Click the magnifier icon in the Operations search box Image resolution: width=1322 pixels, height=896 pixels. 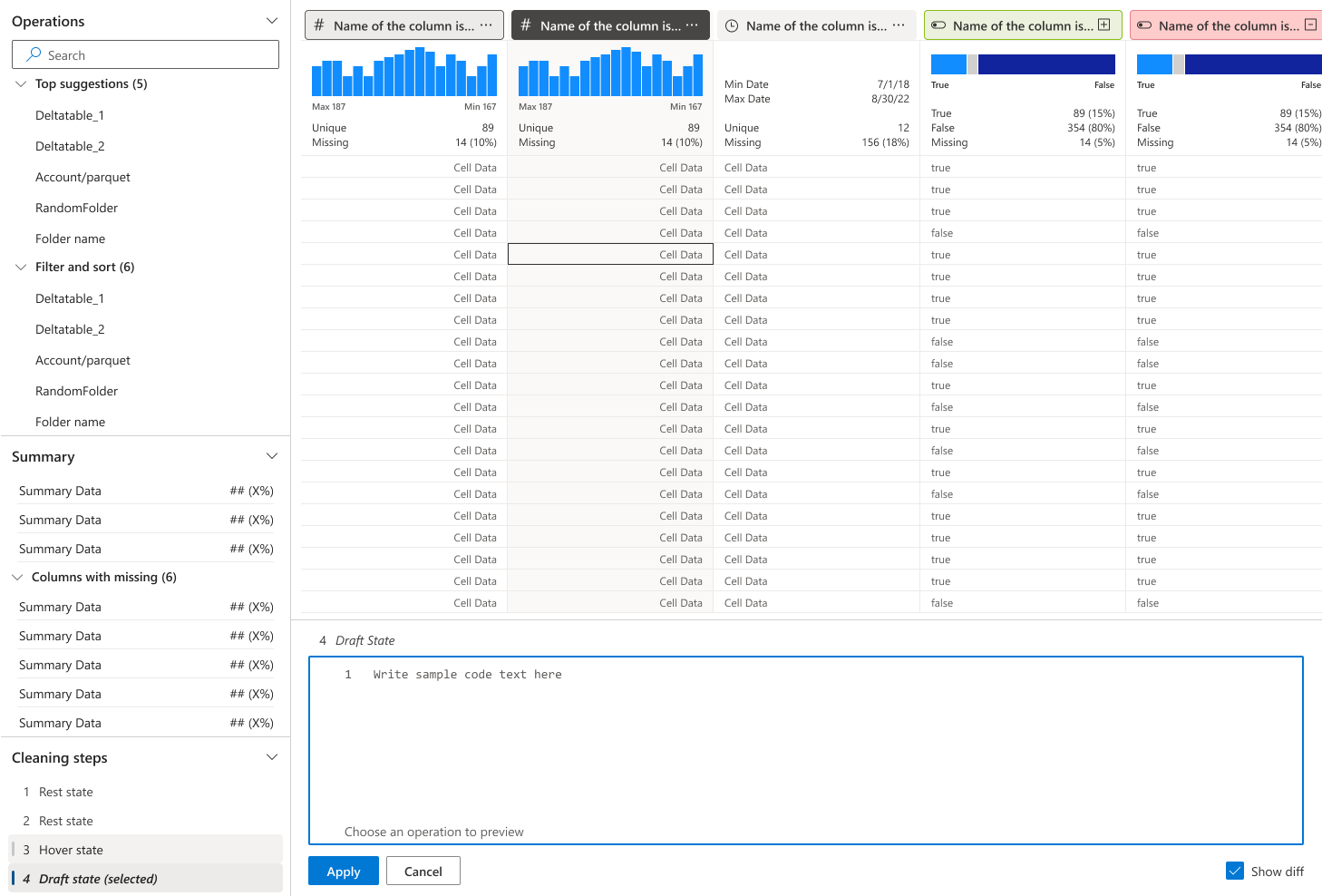(x=34, y=54)
